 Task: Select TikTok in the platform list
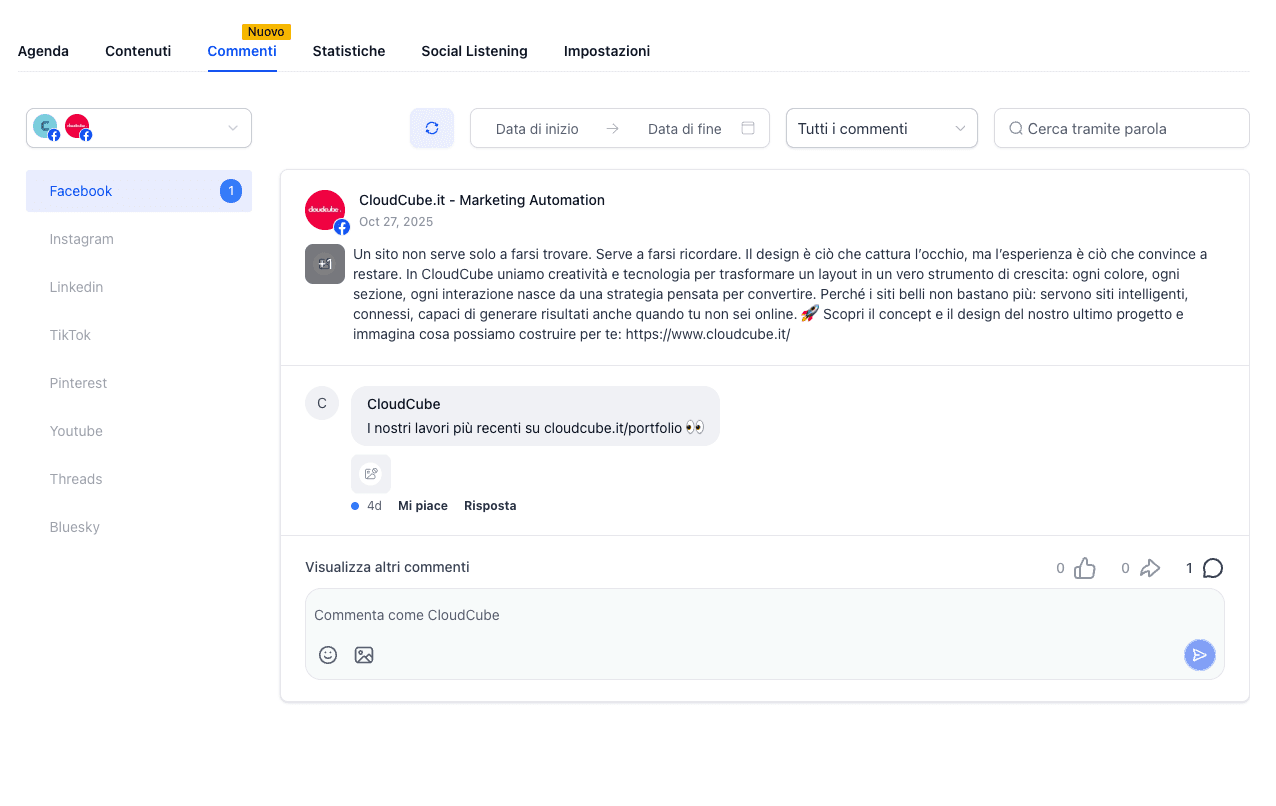(139, 335)
